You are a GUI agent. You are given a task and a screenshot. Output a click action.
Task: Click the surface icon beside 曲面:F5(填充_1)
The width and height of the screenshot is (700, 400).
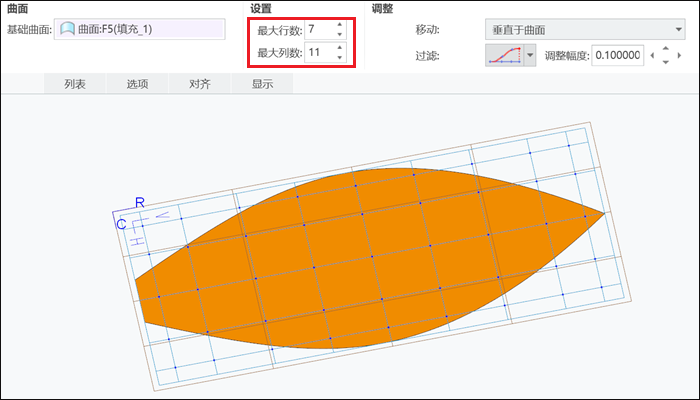pyautogui.click(x=67, y=29)
